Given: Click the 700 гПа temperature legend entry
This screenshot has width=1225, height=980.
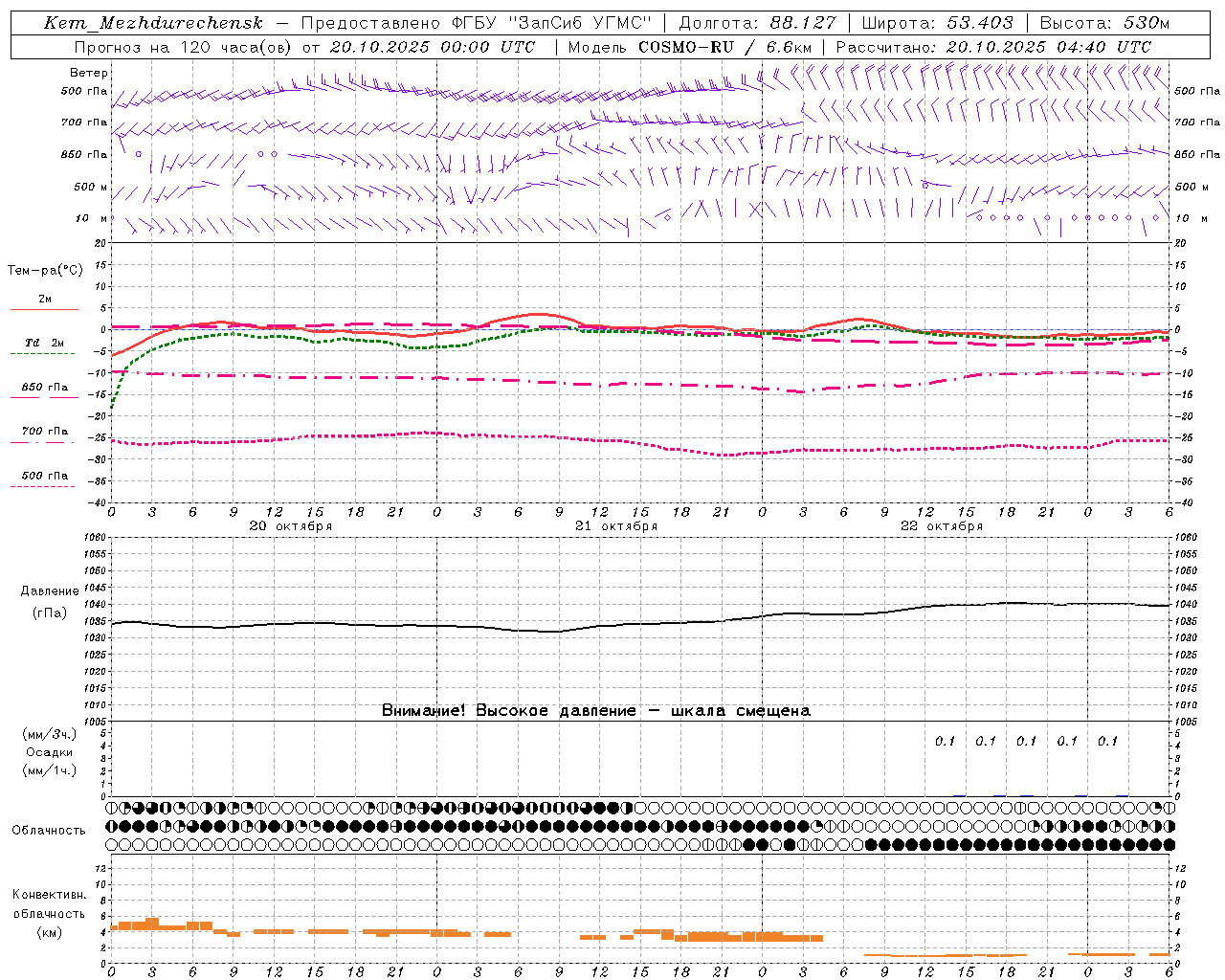Looking at the screenshot, I should click(45, 432).
